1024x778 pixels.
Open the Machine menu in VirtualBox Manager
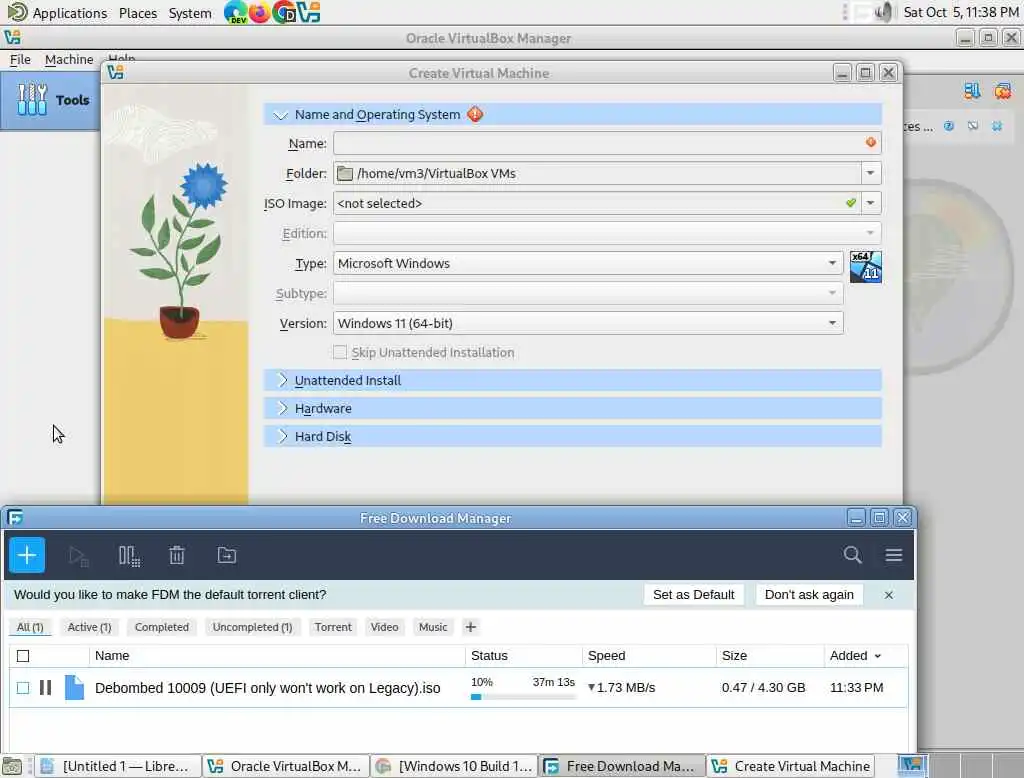pyautogui.click(x=69, y=59)
